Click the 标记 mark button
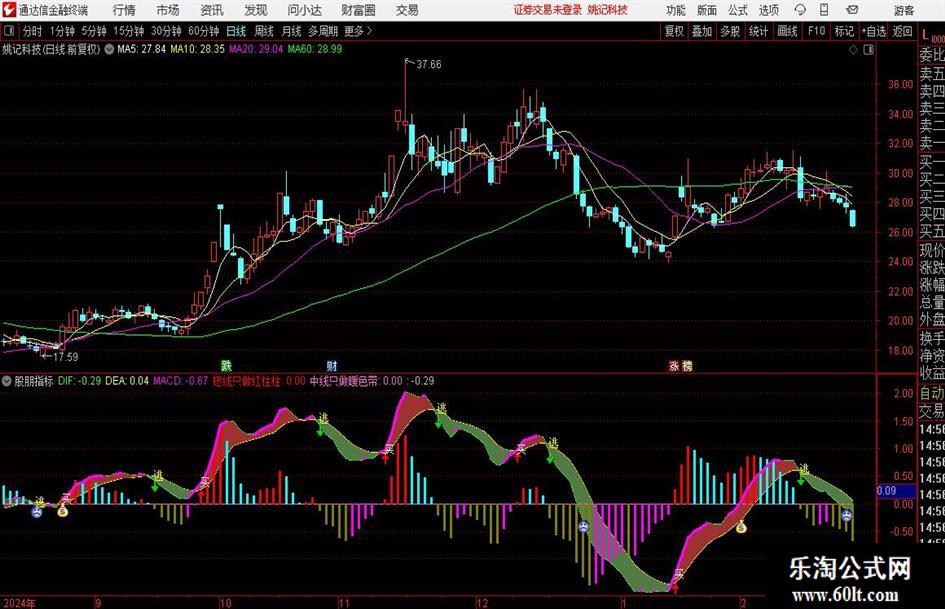Viewport: 945px width, 609px height. pos(844,31)
